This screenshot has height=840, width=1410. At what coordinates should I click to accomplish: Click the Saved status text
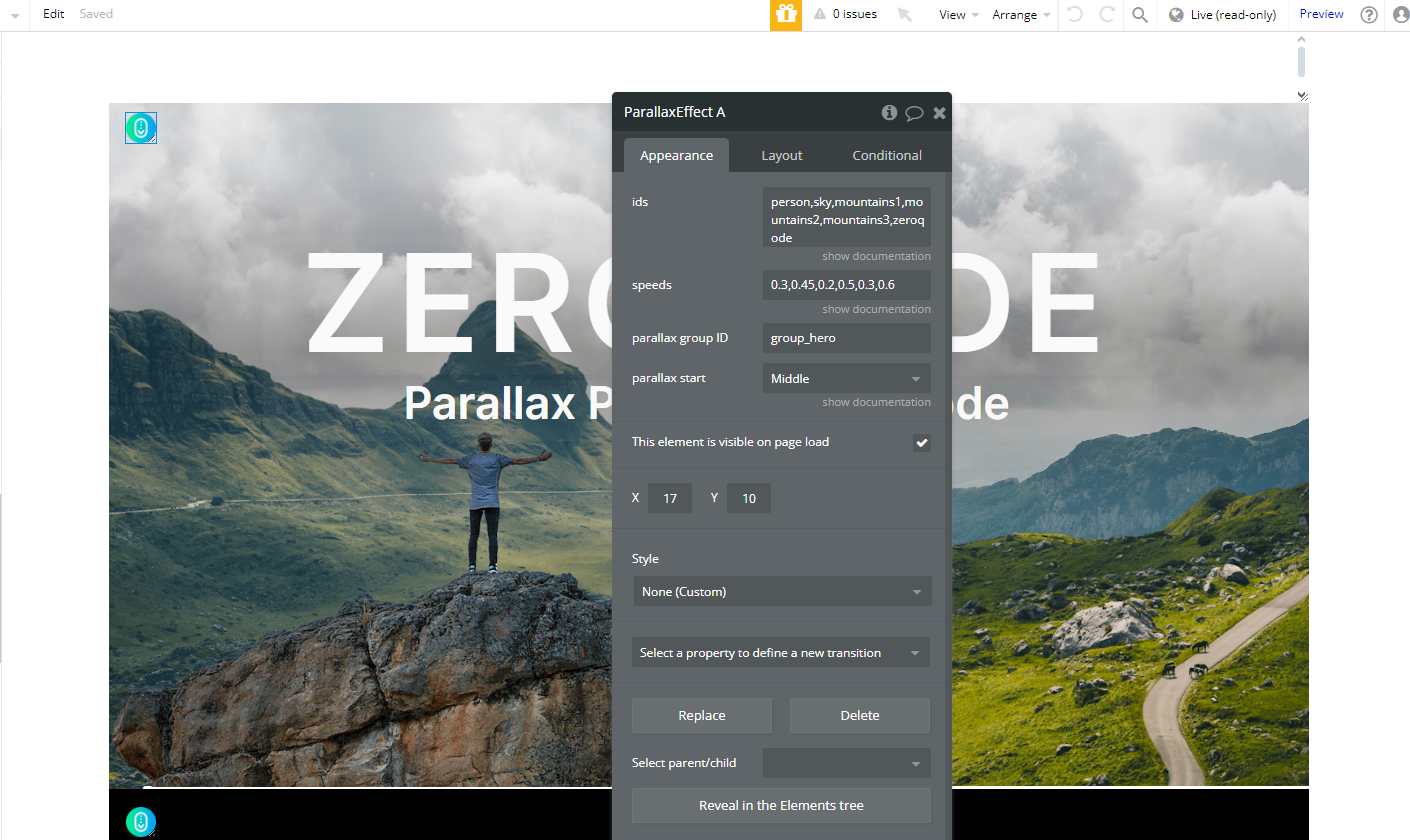pyautogui.click(x=96, y=14)
